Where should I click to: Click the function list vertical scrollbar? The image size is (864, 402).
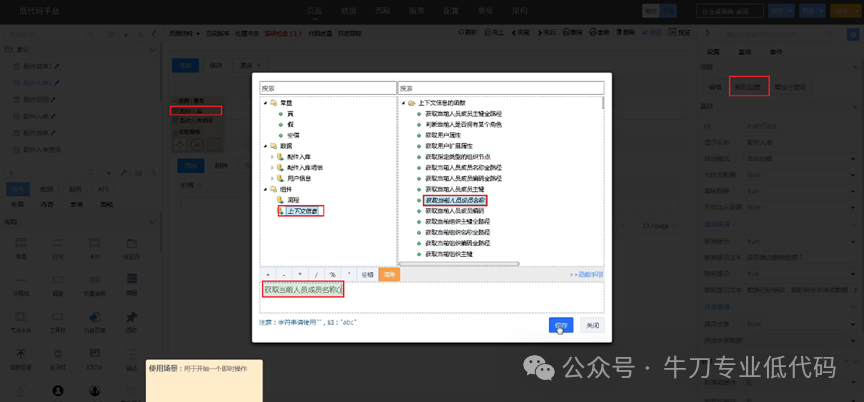pos(602,105)
